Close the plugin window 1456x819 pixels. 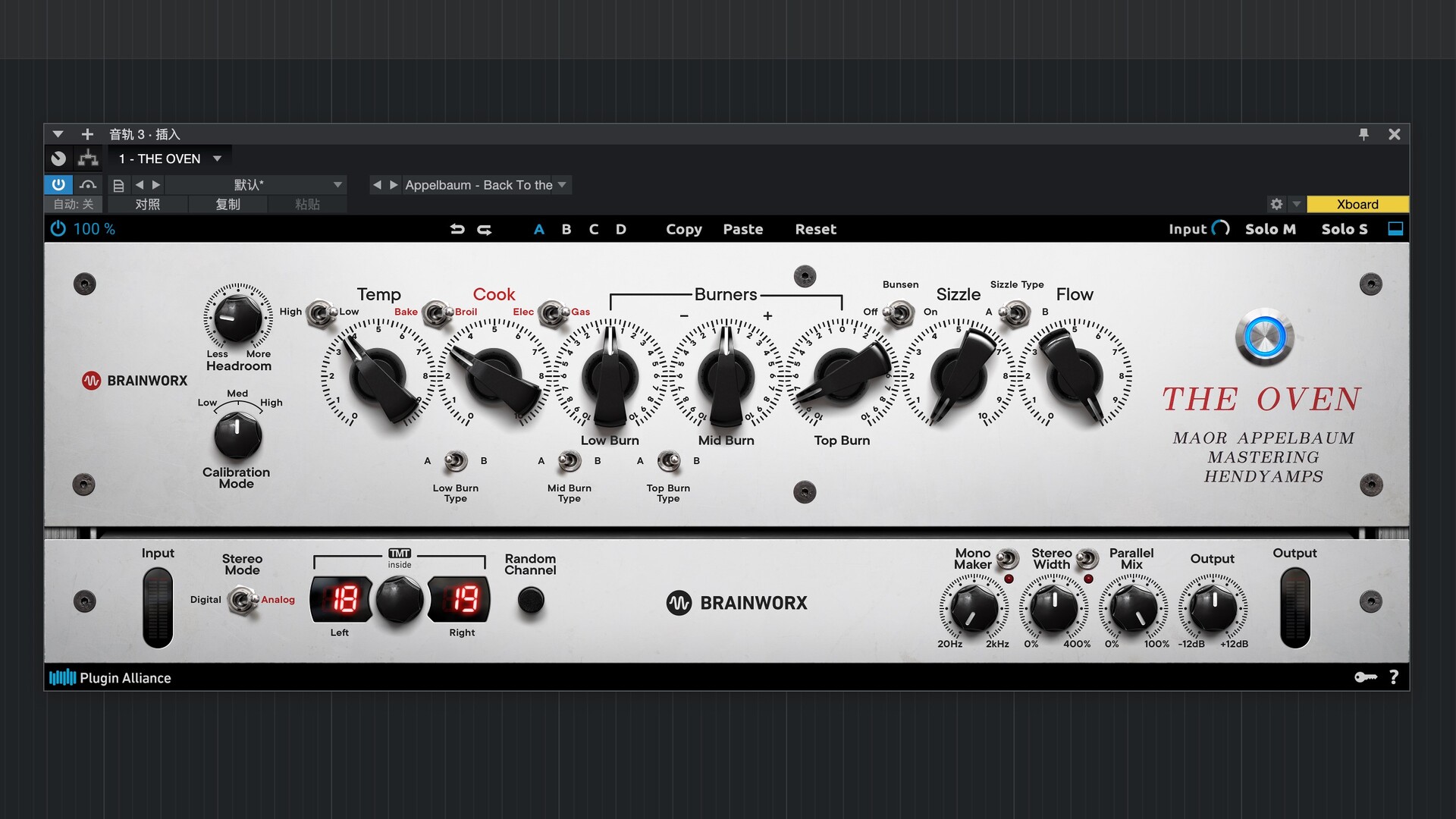point(1394,134)
